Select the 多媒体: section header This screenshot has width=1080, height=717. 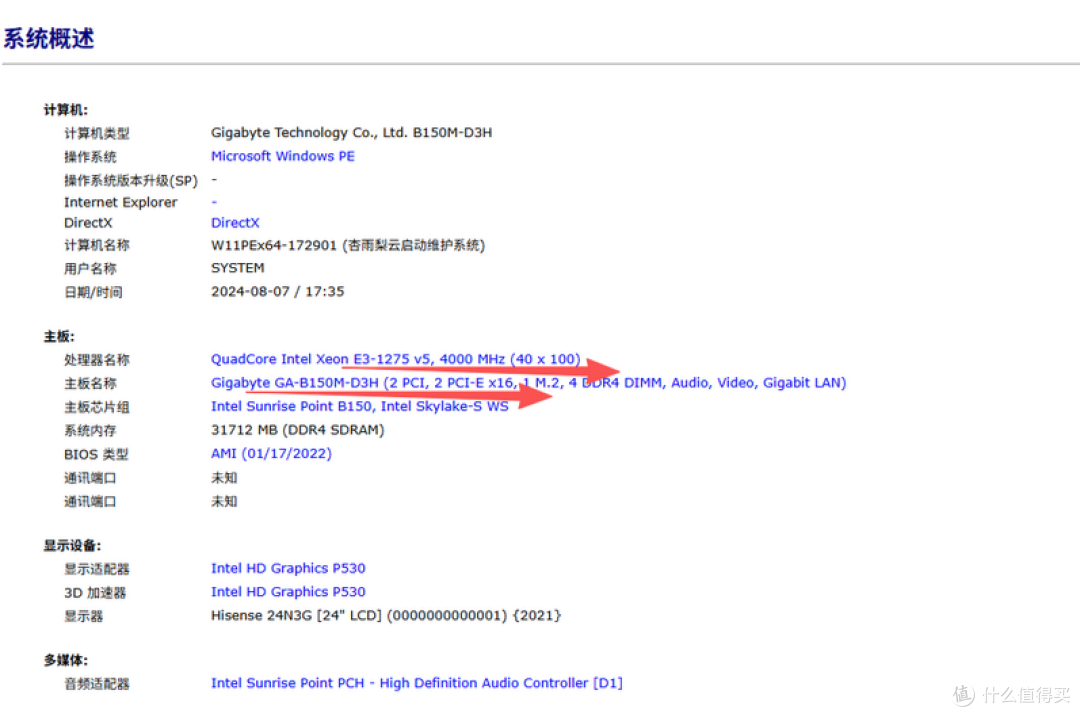(x=66, y=661)
